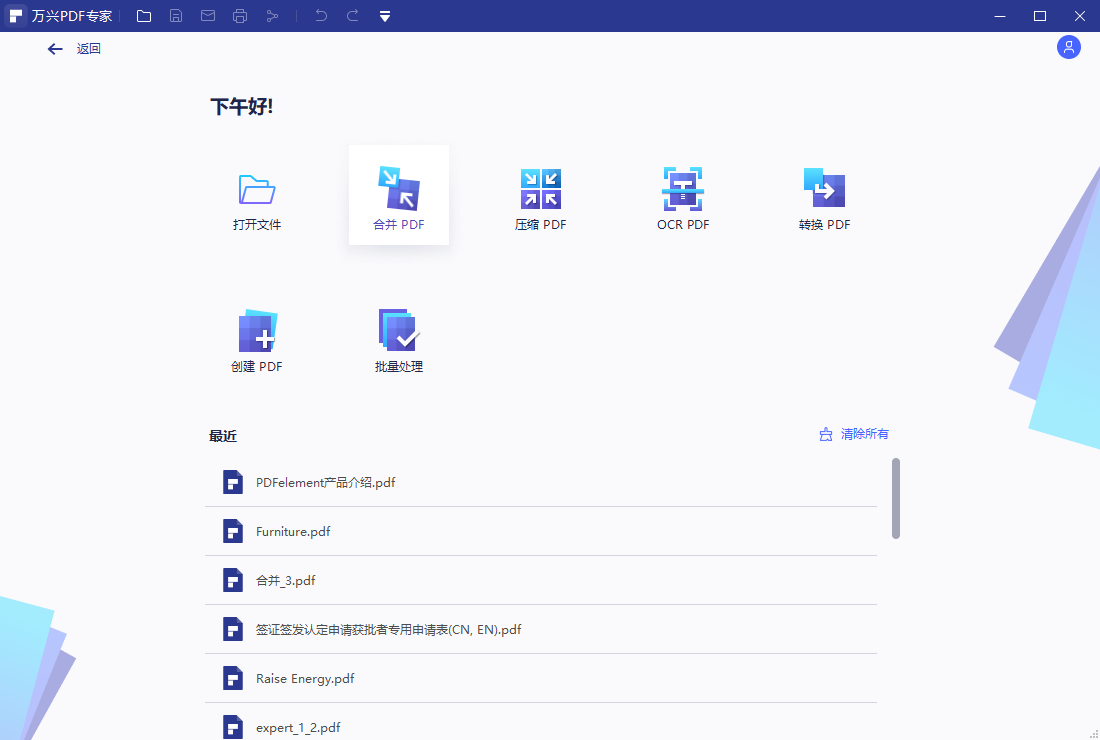Expand the toolbar dropdown arrow
Screen dimensions: 1100x740
384,15
